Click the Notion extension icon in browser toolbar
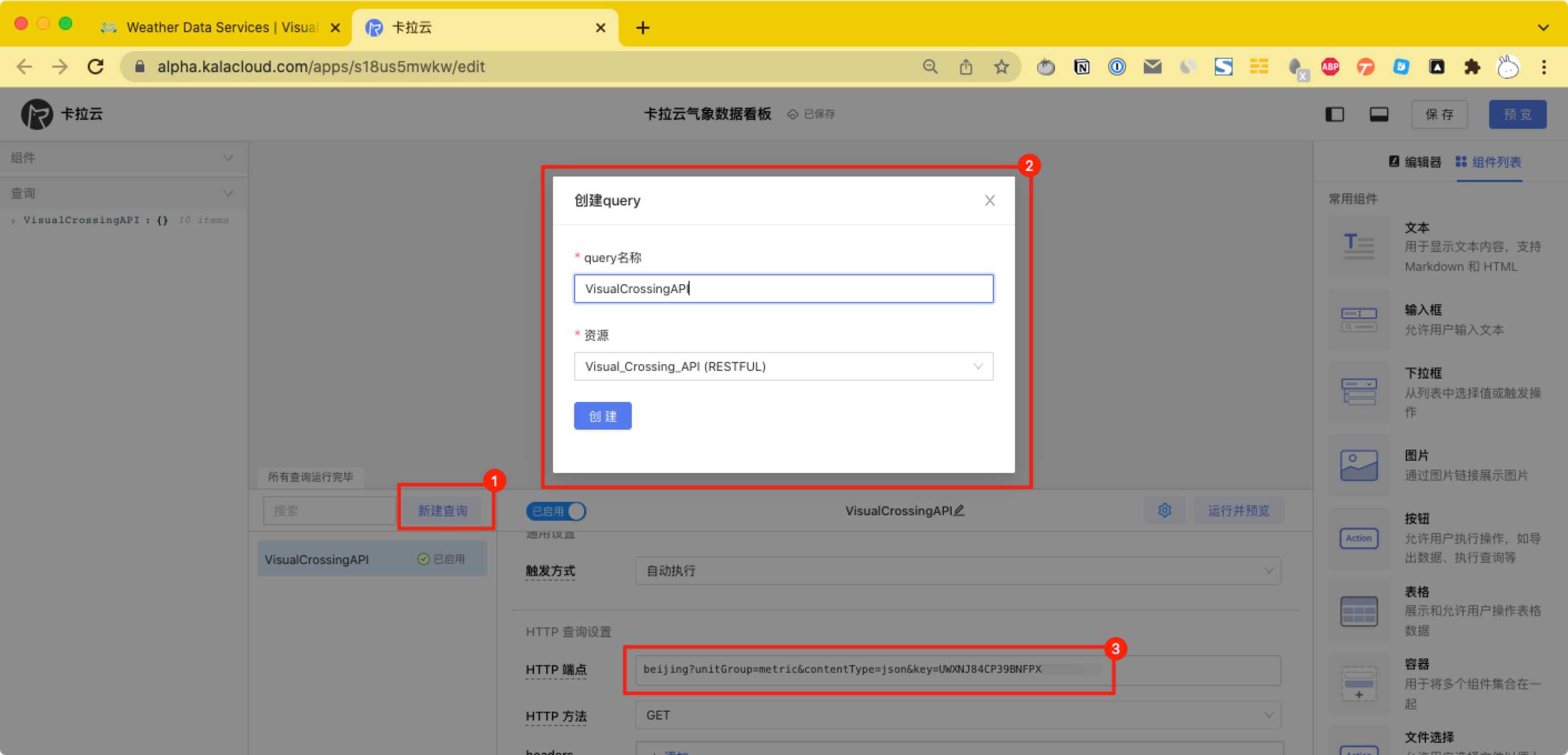 pos(1081,67)
